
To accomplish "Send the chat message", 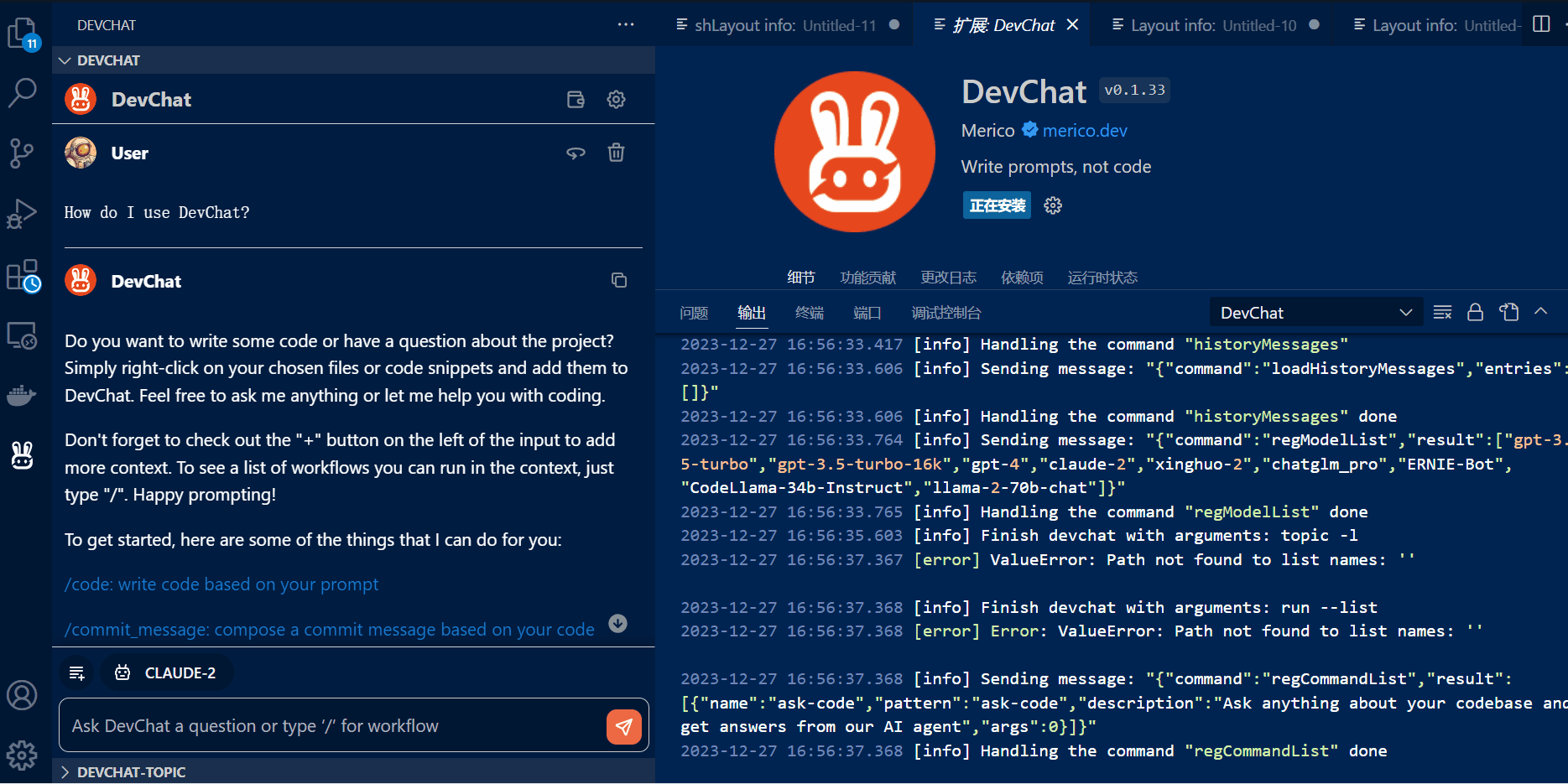I will (x=624, y=726).
